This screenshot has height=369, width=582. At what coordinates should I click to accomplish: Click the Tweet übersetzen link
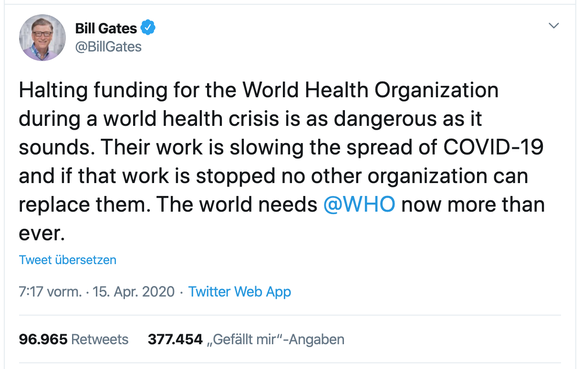point(68,260)
